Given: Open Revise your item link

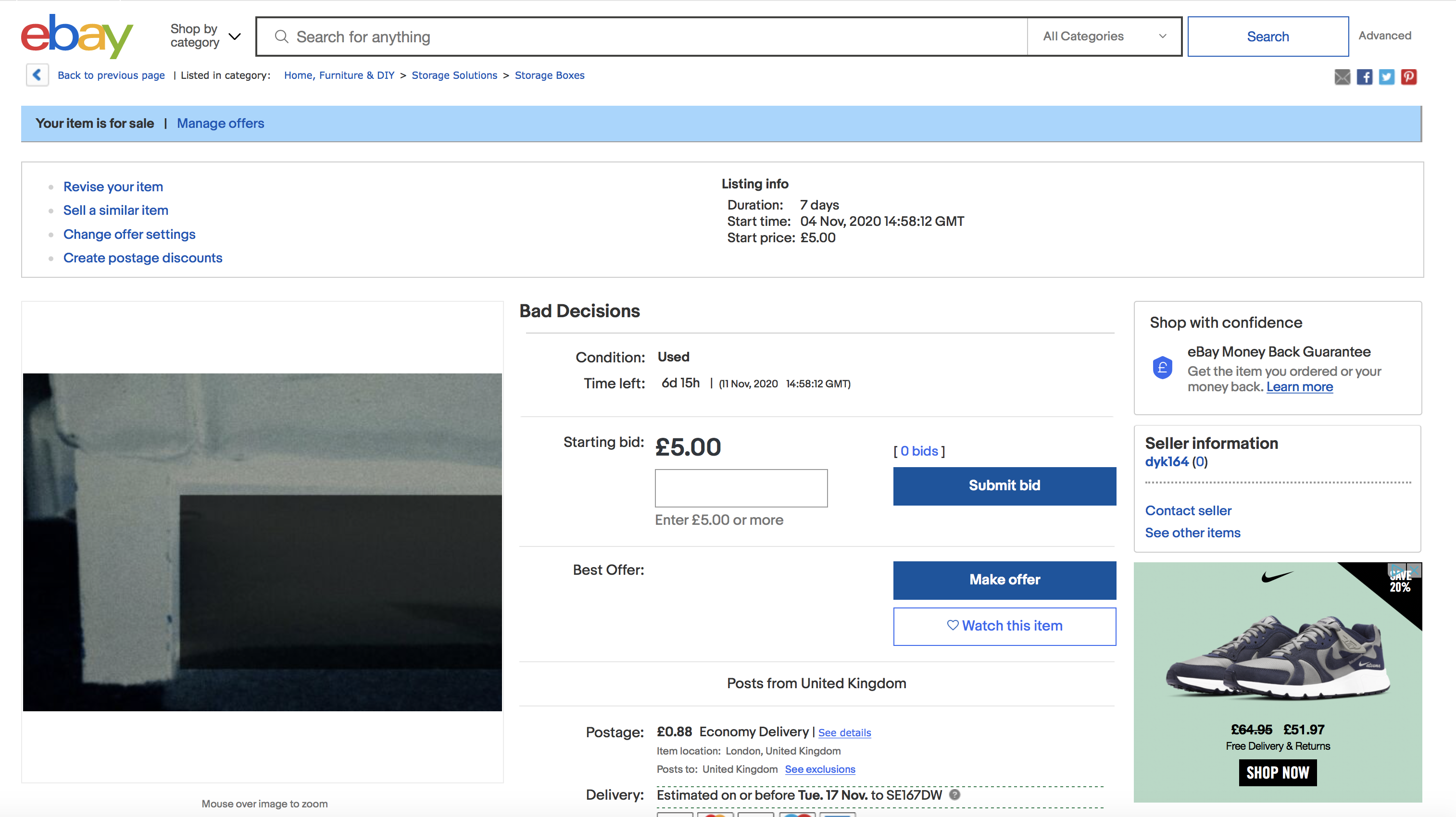Looking at the screenshot, I should point(113,186).
